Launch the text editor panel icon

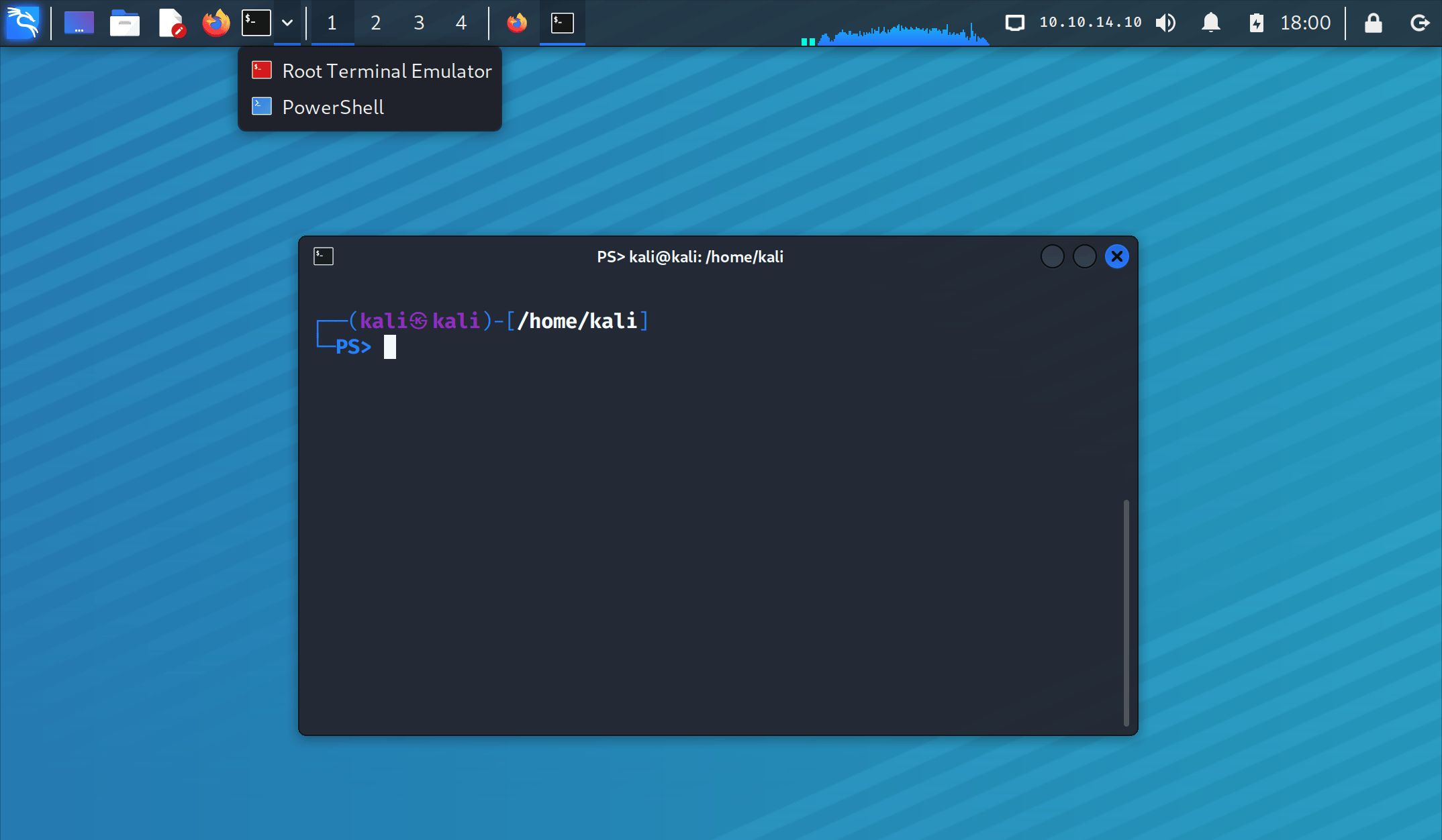(x=171, y=23)
